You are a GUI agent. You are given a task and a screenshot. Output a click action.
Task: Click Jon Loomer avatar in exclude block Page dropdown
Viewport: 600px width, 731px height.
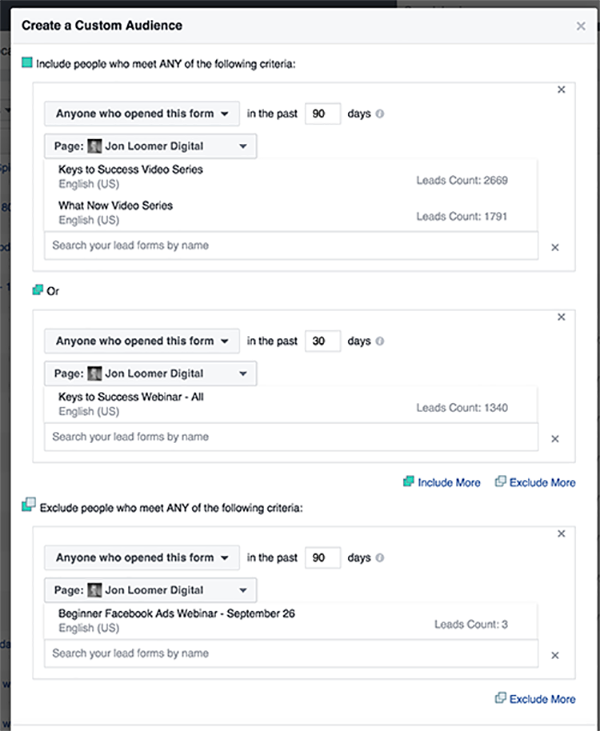pyautogui.click(x=95, y=591)
